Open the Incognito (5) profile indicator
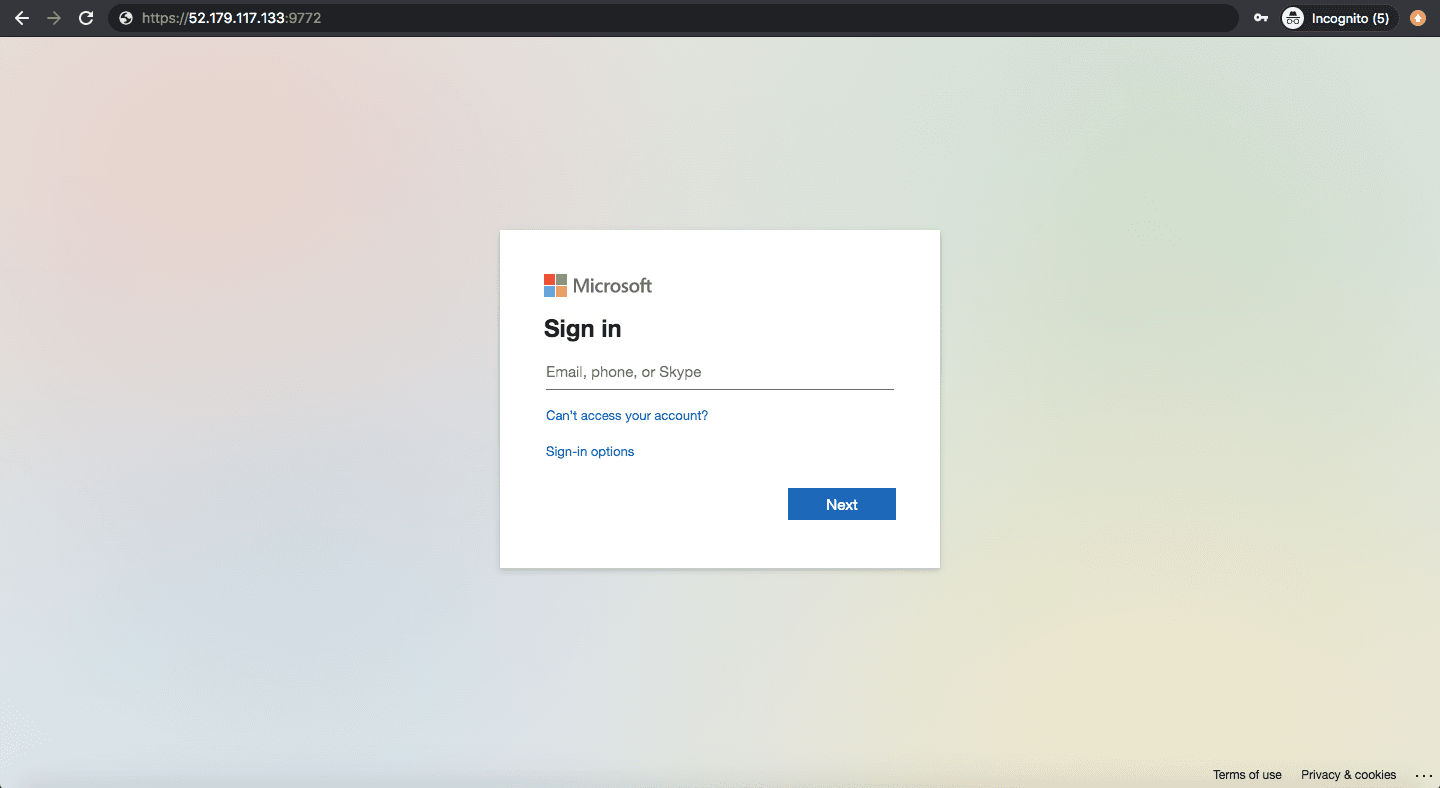Screen dimensions: 1440x788 click(x=1340, y=18)
